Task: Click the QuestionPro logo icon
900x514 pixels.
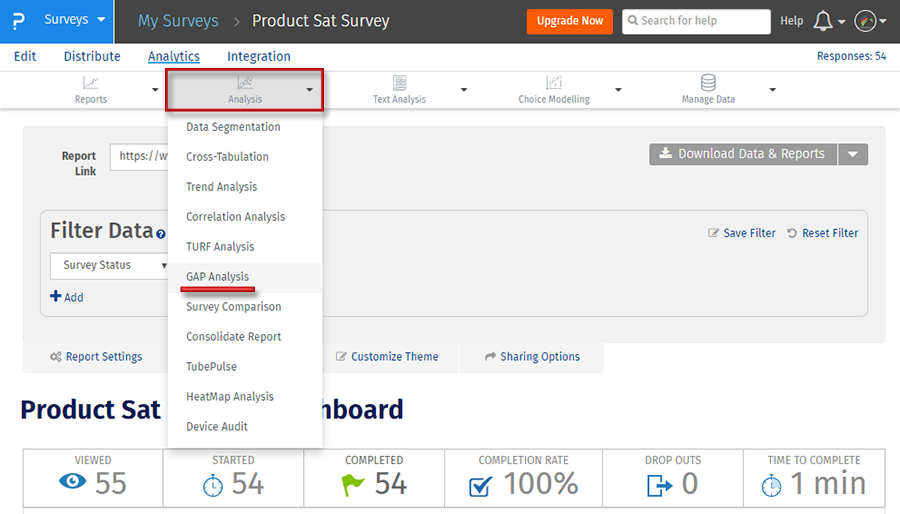Action: point(20,21)
